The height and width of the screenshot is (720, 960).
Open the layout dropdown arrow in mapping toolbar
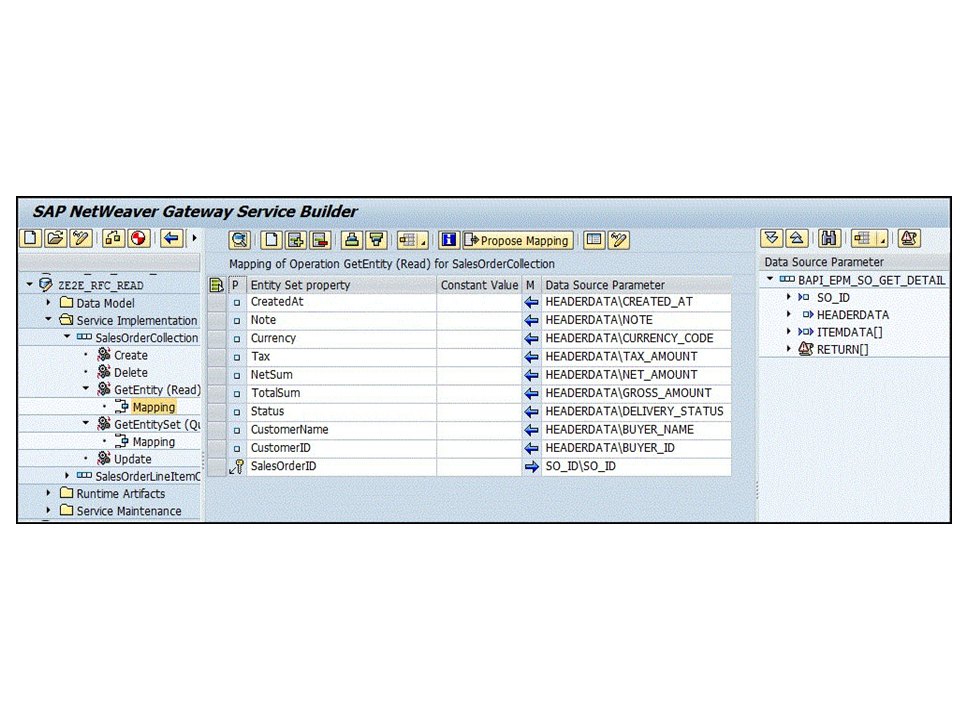[423, 242]
